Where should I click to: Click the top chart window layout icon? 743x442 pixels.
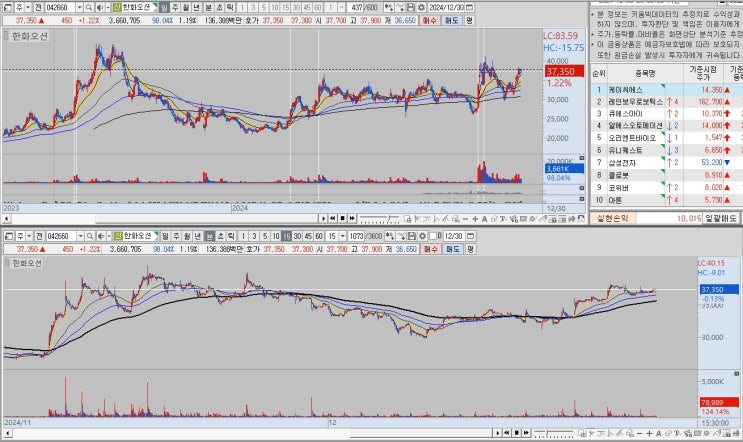point(7,7)
